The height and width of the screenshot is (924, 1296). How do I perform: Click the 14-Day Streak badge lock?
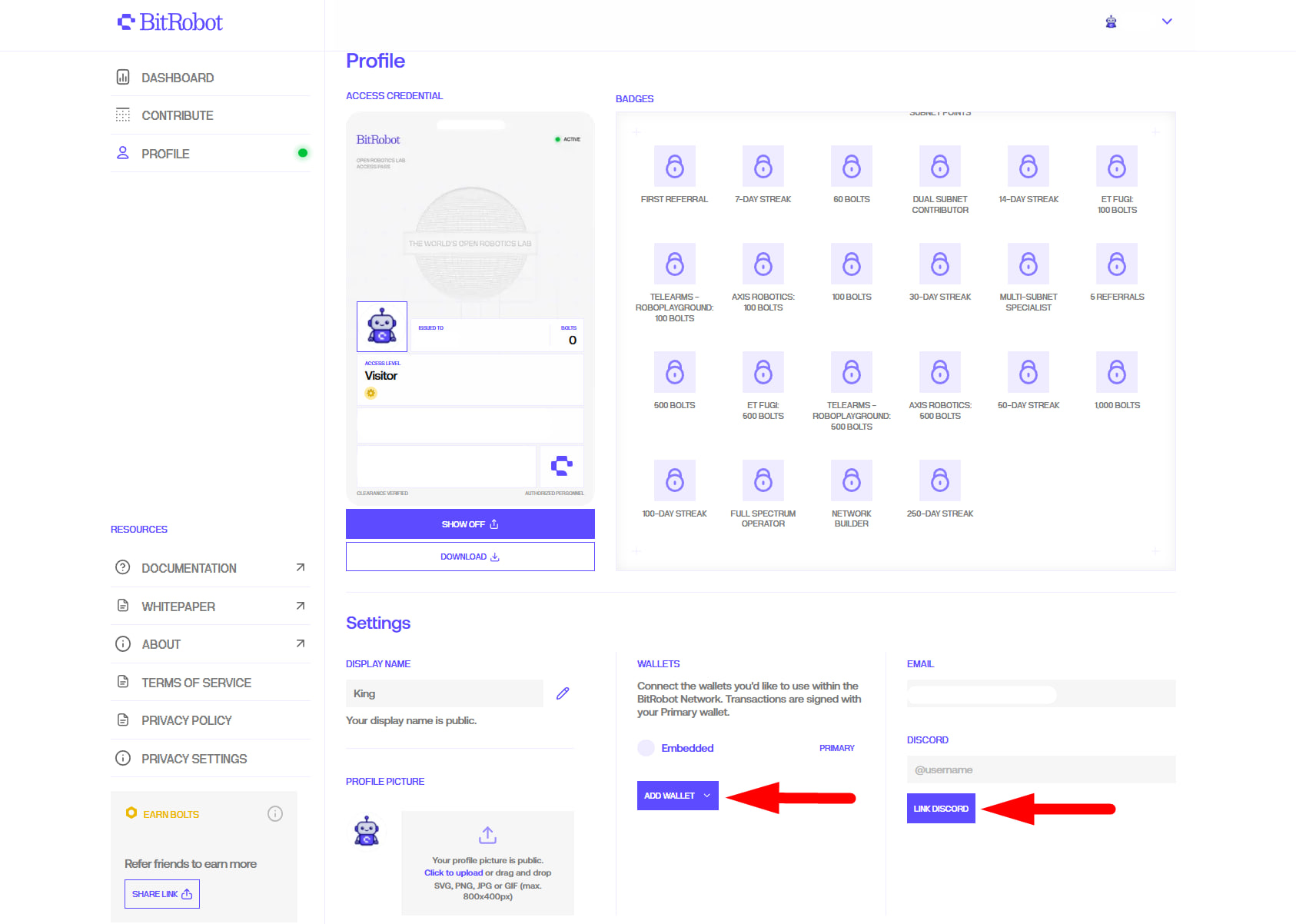click(x=1028, y=166)
